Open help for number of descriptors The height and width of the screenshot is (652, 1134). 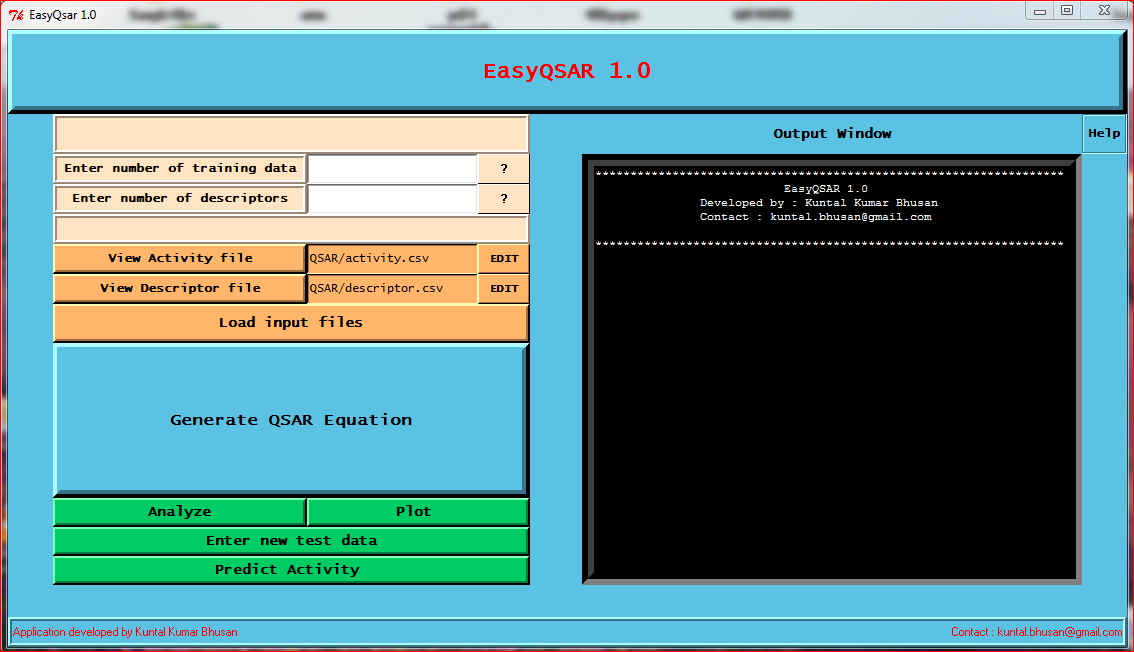tap(502, 198)
